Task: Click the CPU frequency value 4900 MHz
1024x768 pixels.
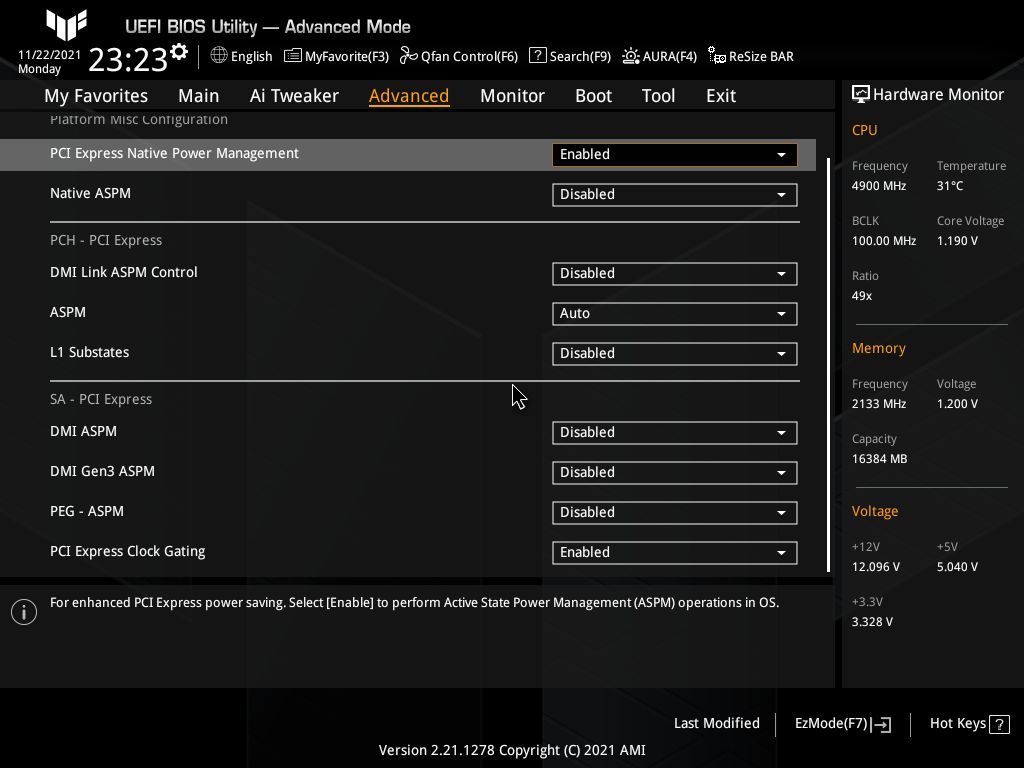Action: [x=878, y=185]
